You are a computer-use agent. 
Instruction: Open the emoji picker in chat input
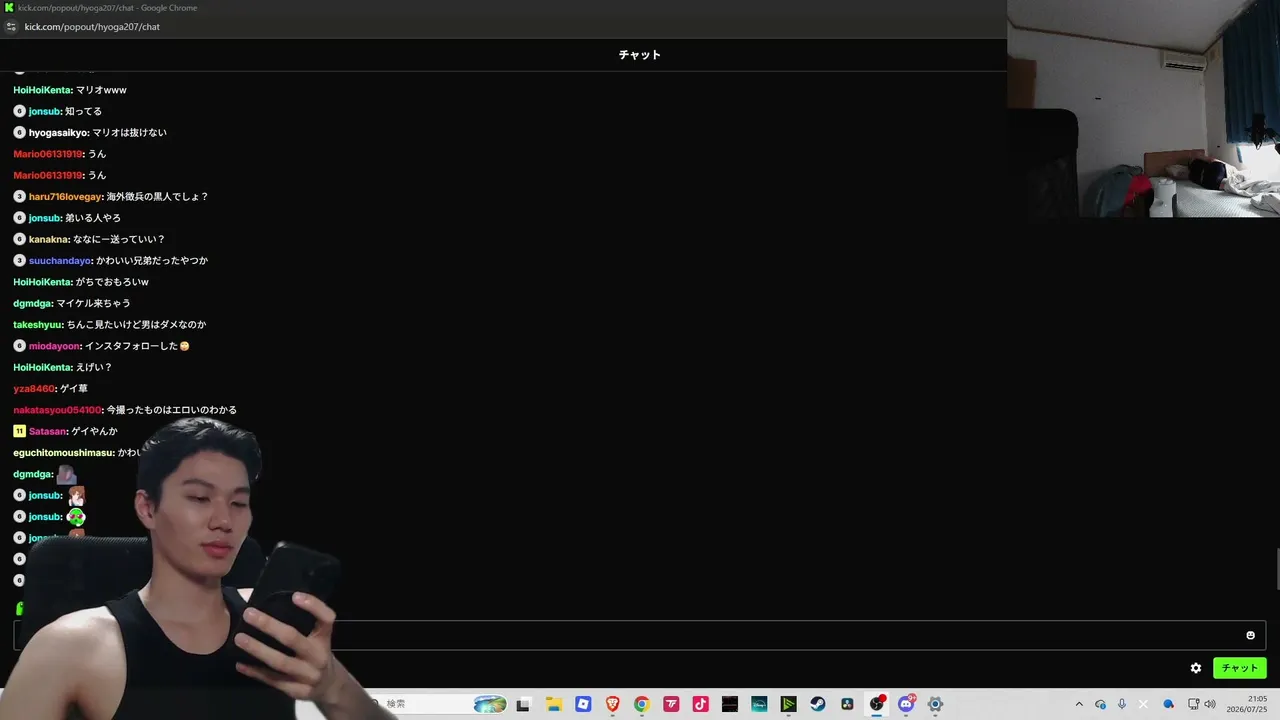[x=1250, y=635]
